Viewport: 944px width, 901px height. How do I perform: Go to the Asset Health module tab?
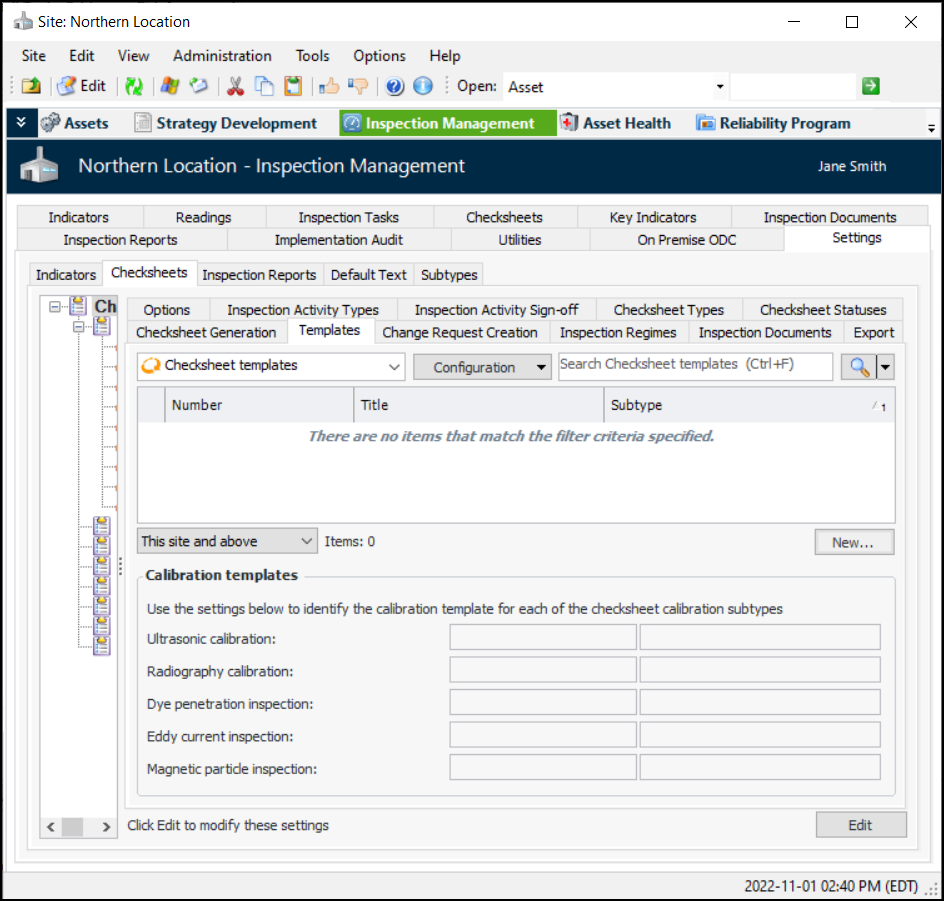click(x=615, y=124)
